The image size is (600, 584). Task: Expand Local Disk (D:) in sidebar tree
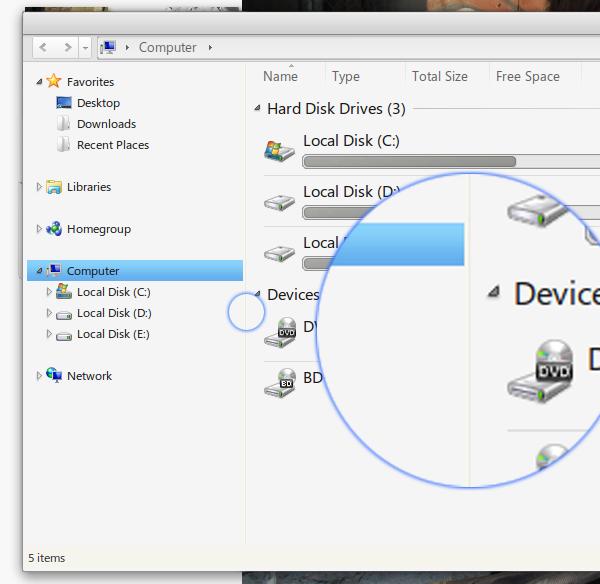49,313
